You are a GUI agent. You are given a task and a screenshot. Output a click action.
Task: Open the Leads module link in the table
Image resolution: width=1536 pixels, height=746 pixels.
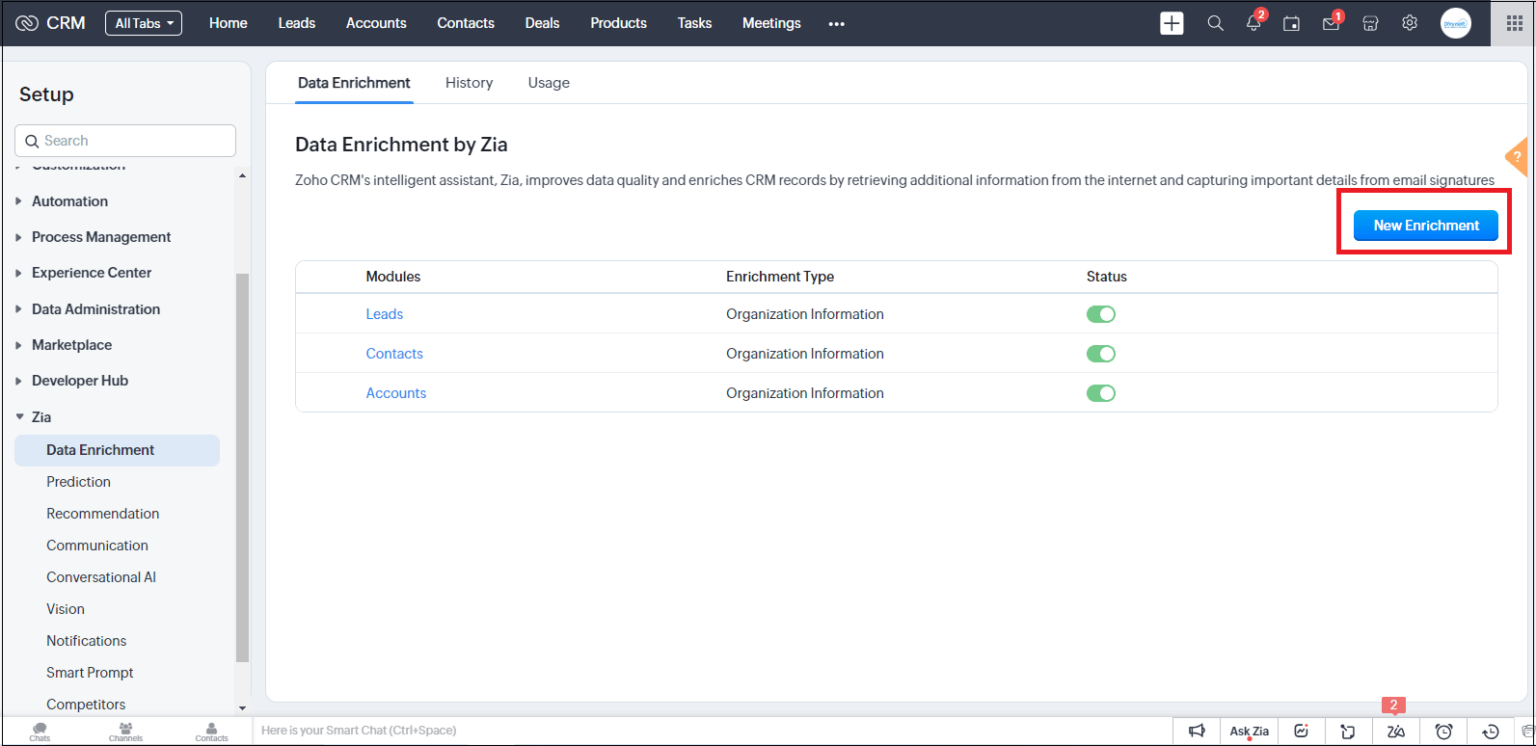(x=384, y=313)
